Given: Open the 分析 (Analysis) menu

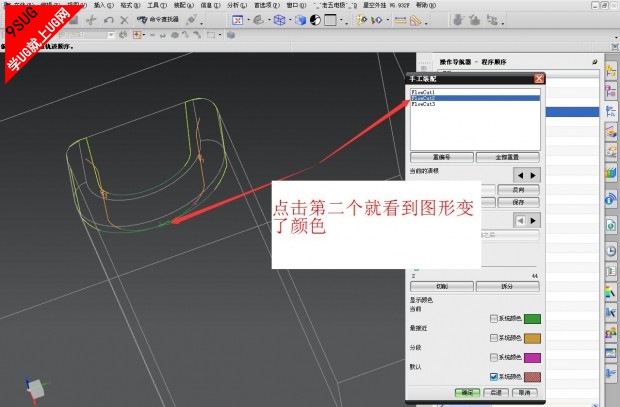Looking at the screenshot, I should coord(237,6).
